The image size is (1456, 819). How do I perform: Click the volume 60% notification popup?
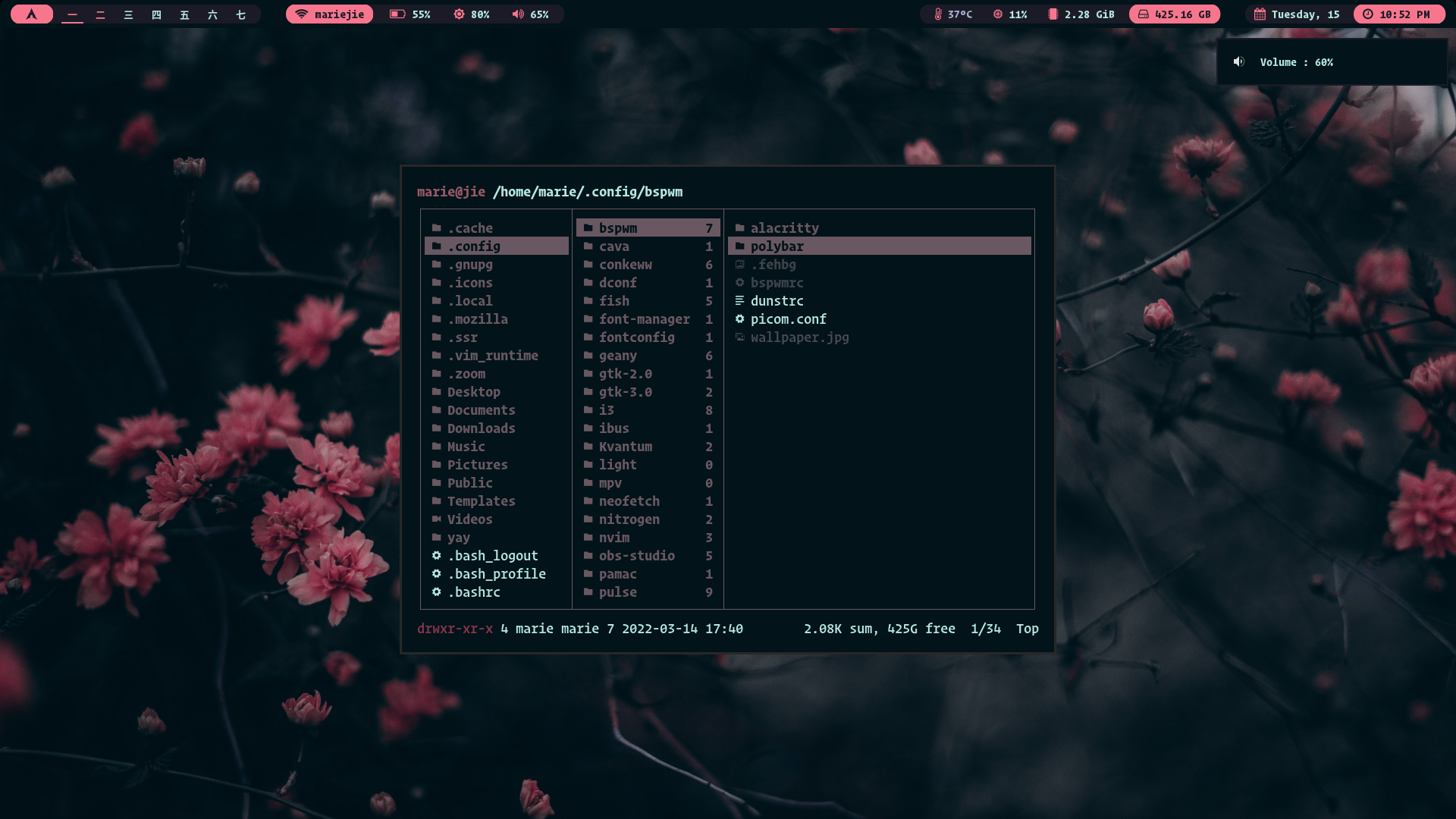1332,62
